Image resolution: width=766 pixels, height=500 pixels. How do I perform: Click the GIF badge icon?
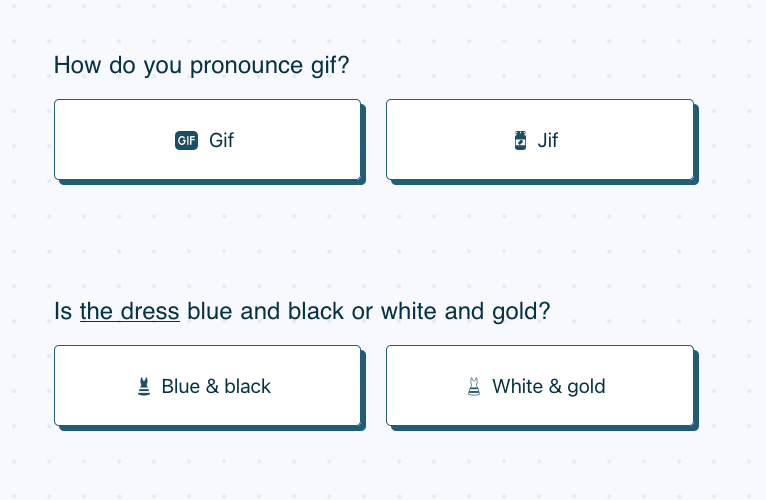(x=187, y=140)
